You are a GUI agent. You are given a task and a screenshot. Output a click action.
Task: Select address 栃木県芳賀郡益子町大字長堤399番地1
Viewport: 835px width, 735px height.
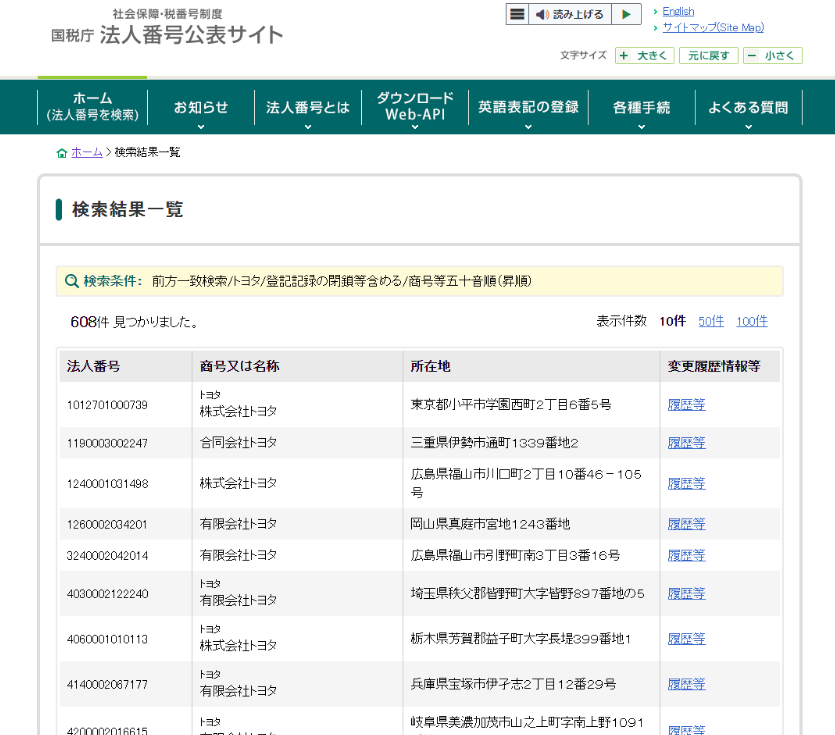tap(521, 639)
